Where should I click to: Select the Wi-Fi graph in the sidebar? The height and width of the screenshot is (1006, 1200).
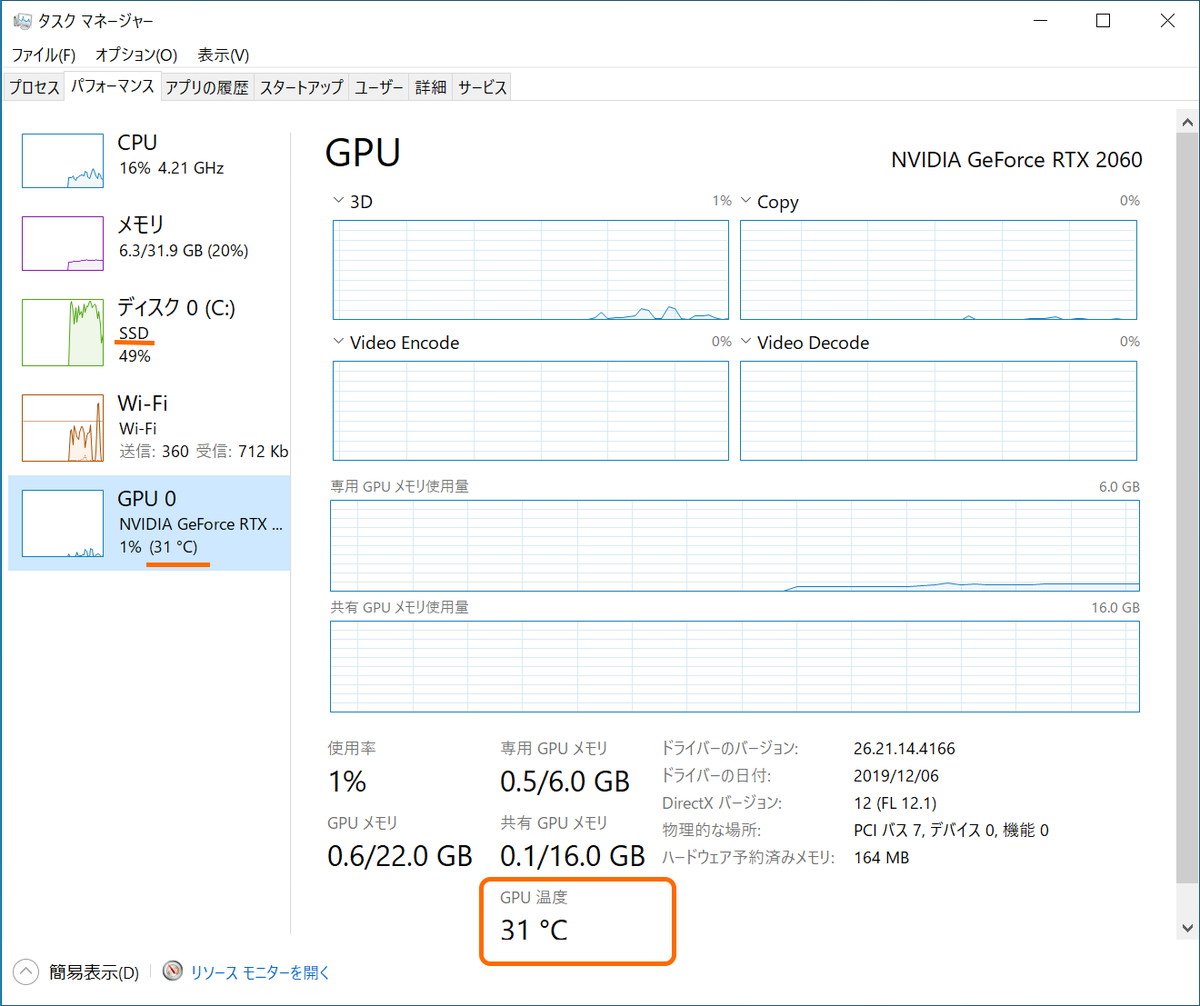tap(62, 427)
